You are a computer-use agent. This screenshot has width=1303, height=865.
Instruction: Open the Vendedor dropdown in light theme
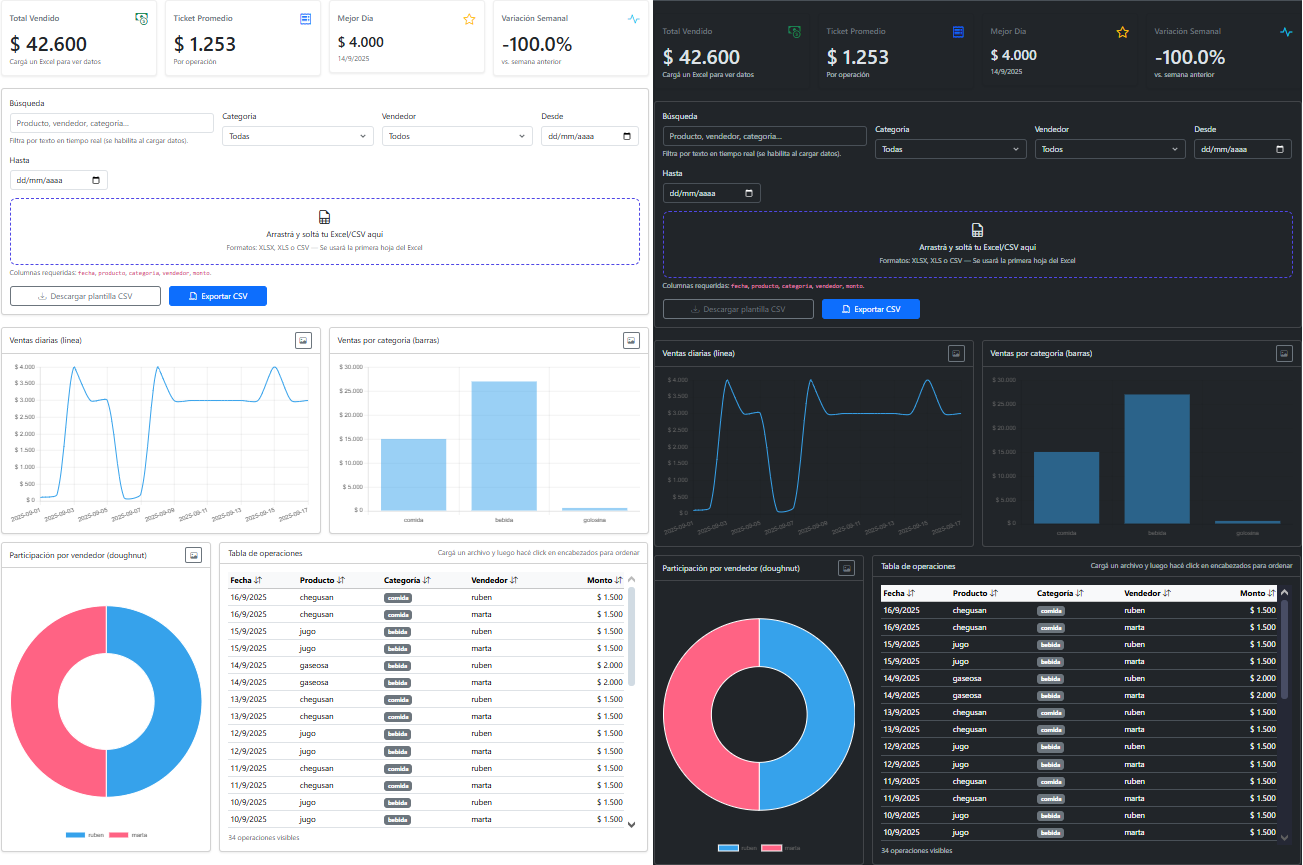[x=457, y=136]
